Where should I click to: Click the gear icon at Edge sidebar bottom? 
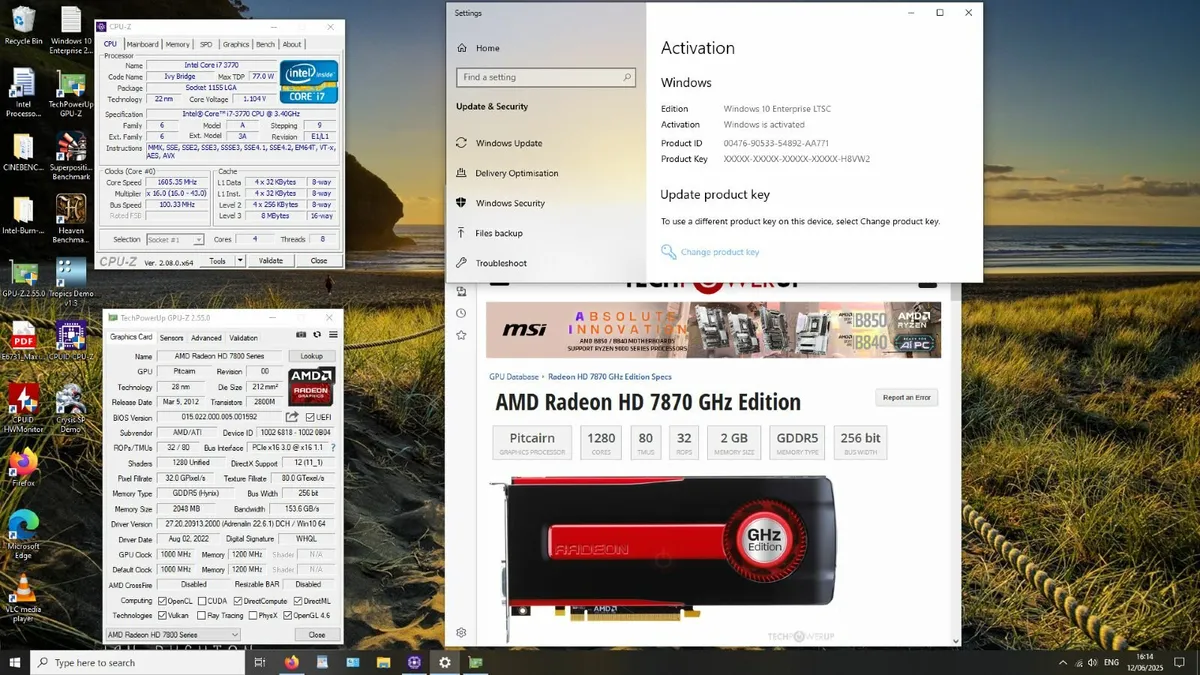461,632
